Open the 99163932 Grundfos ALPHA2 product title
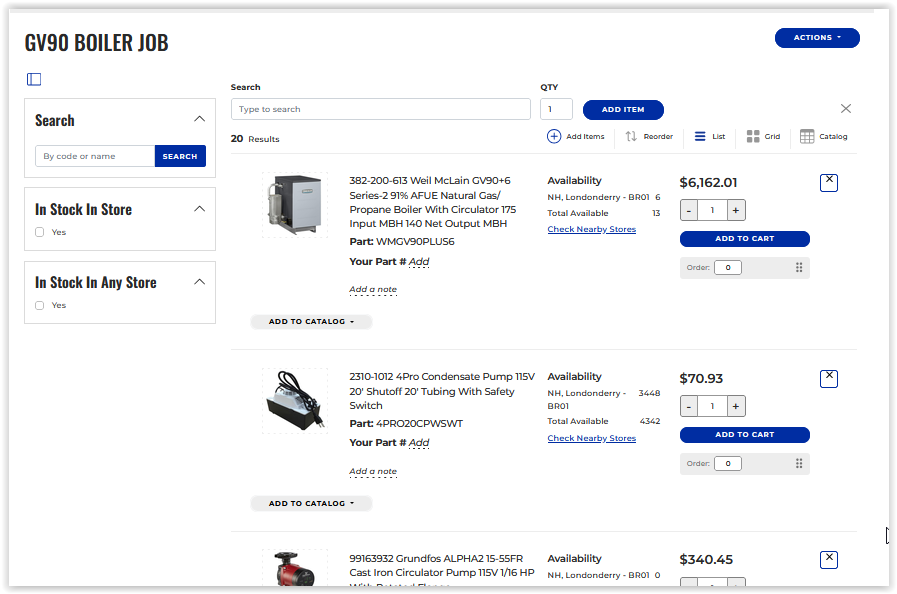This screenshot has height=594, width=897. click(442, 569)
